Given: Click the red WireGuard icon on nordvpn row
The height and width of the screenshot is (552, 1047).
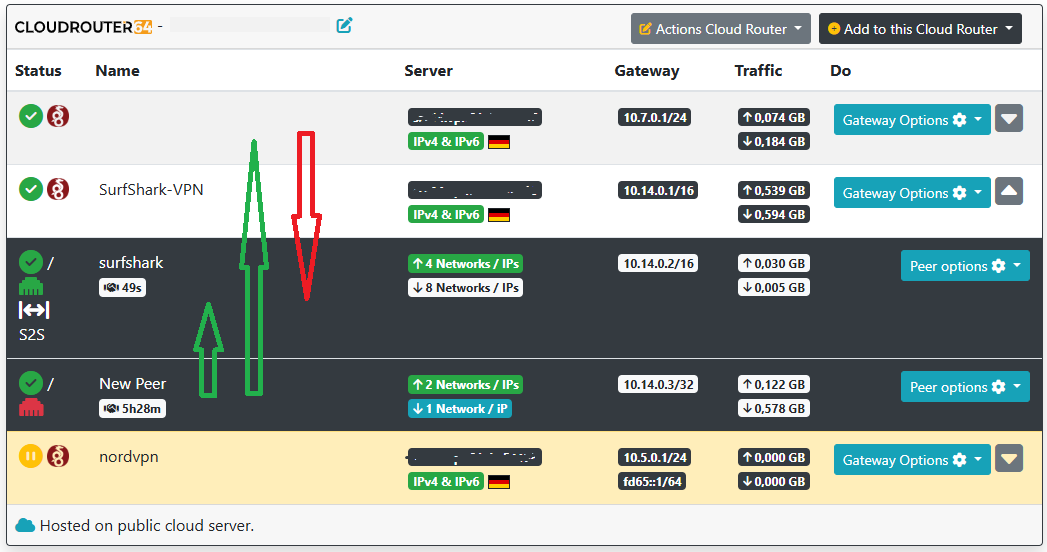Looking at the screenshot, I should pos(59,456).
